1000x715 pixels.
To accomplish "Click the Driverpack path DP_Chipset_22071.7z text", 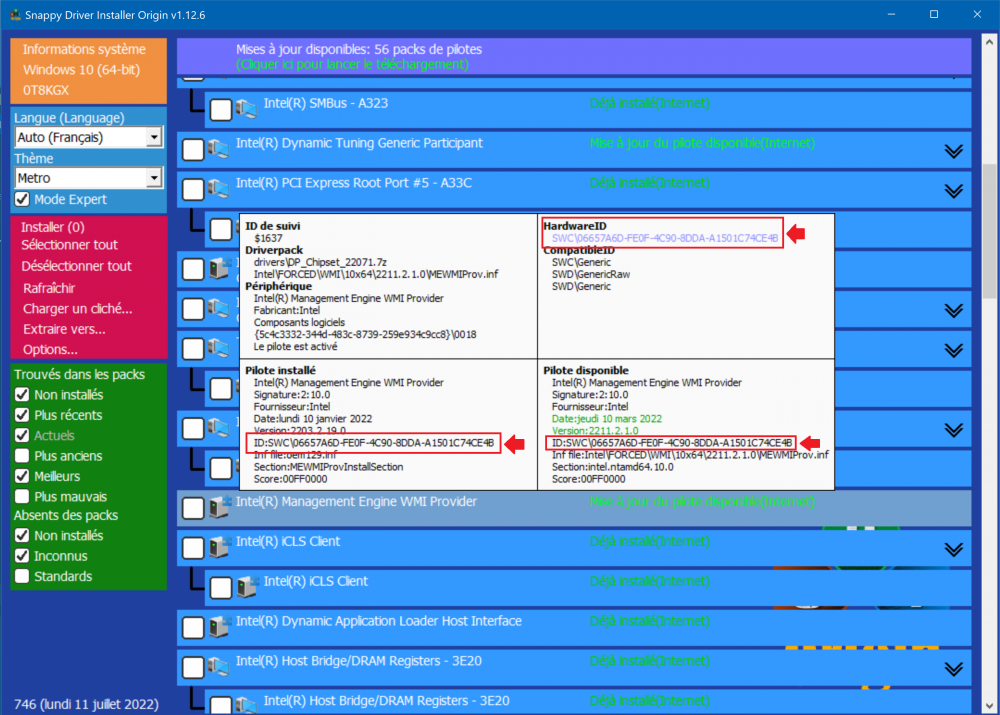I will tap(320, 262).
